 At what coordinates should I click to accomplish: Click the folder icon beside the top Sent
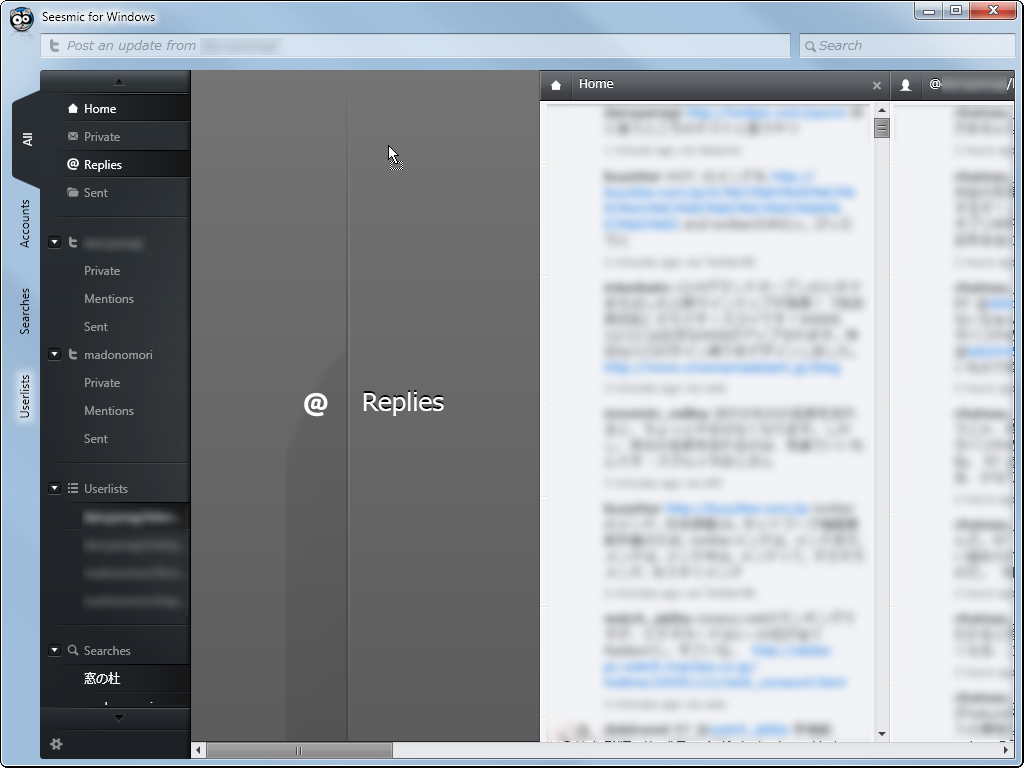pyautogui.click(x=72, y=193)
